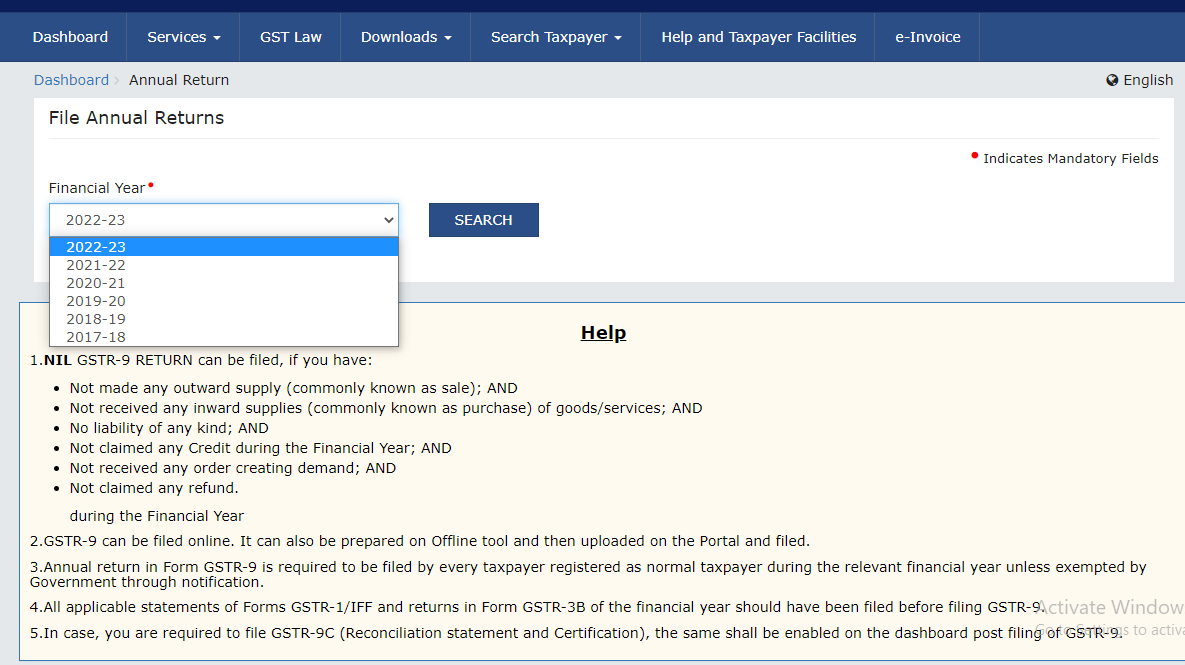This screenshot has height=665, width=1185.
Task: Click the Dashboard breadcrumb link
Action: (x=71, y=80)
